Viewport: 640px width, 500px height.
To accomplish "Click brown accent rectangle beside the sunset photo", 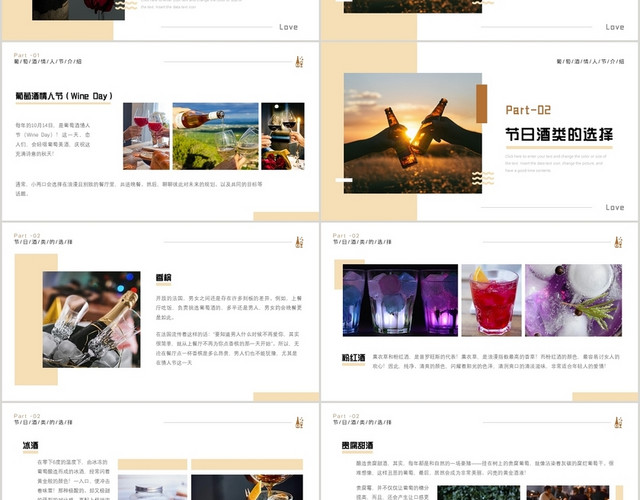I will 482,104.
